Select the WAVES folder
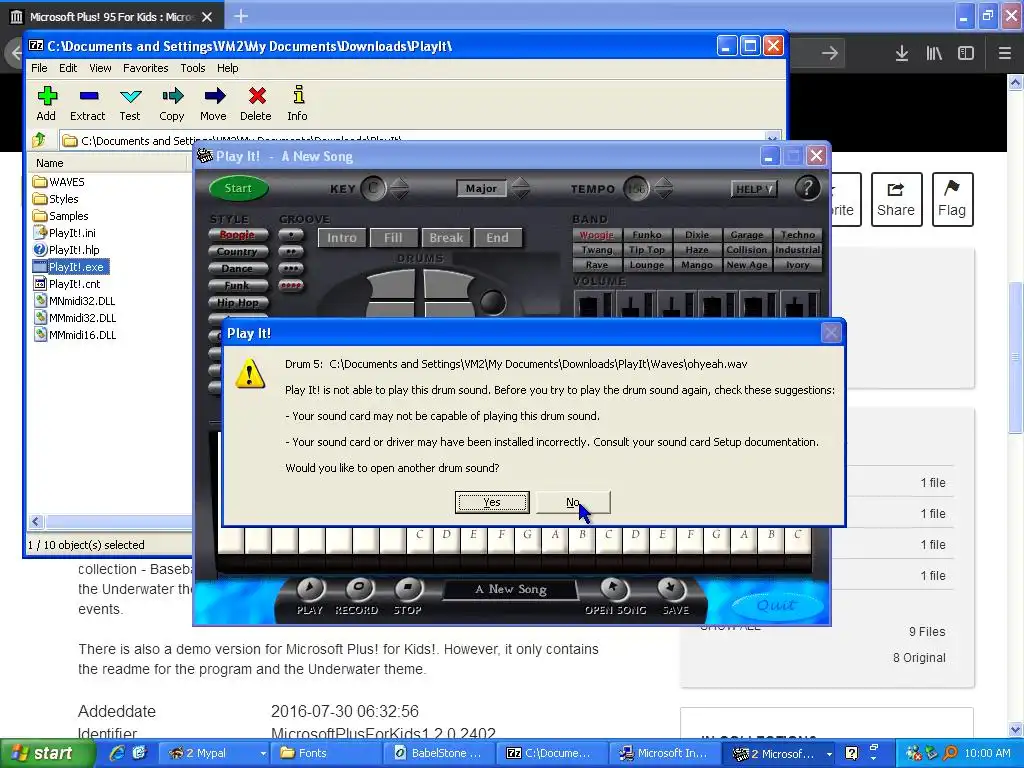 [59, 182]
